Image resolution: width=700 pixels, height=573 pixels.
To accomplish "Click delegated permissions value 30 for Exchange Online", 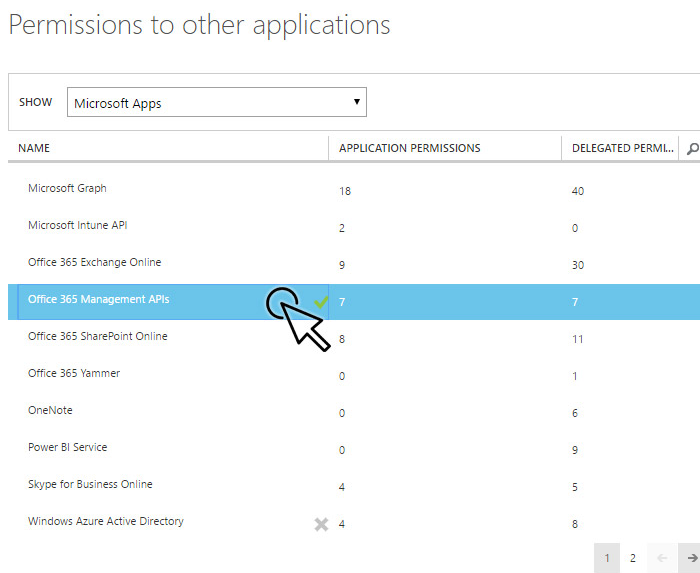I will [578, 266].
